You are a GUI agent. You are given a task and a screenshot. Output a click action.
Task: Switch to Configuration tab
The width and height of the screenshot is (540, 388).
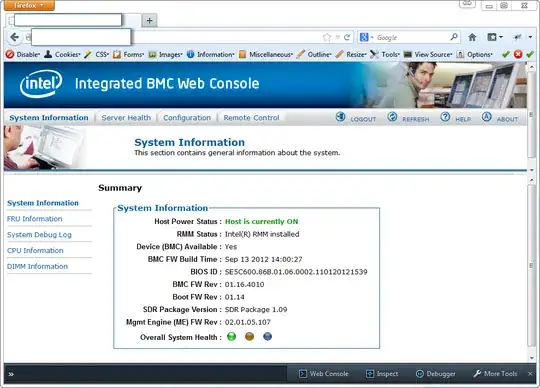coord(187,118)
